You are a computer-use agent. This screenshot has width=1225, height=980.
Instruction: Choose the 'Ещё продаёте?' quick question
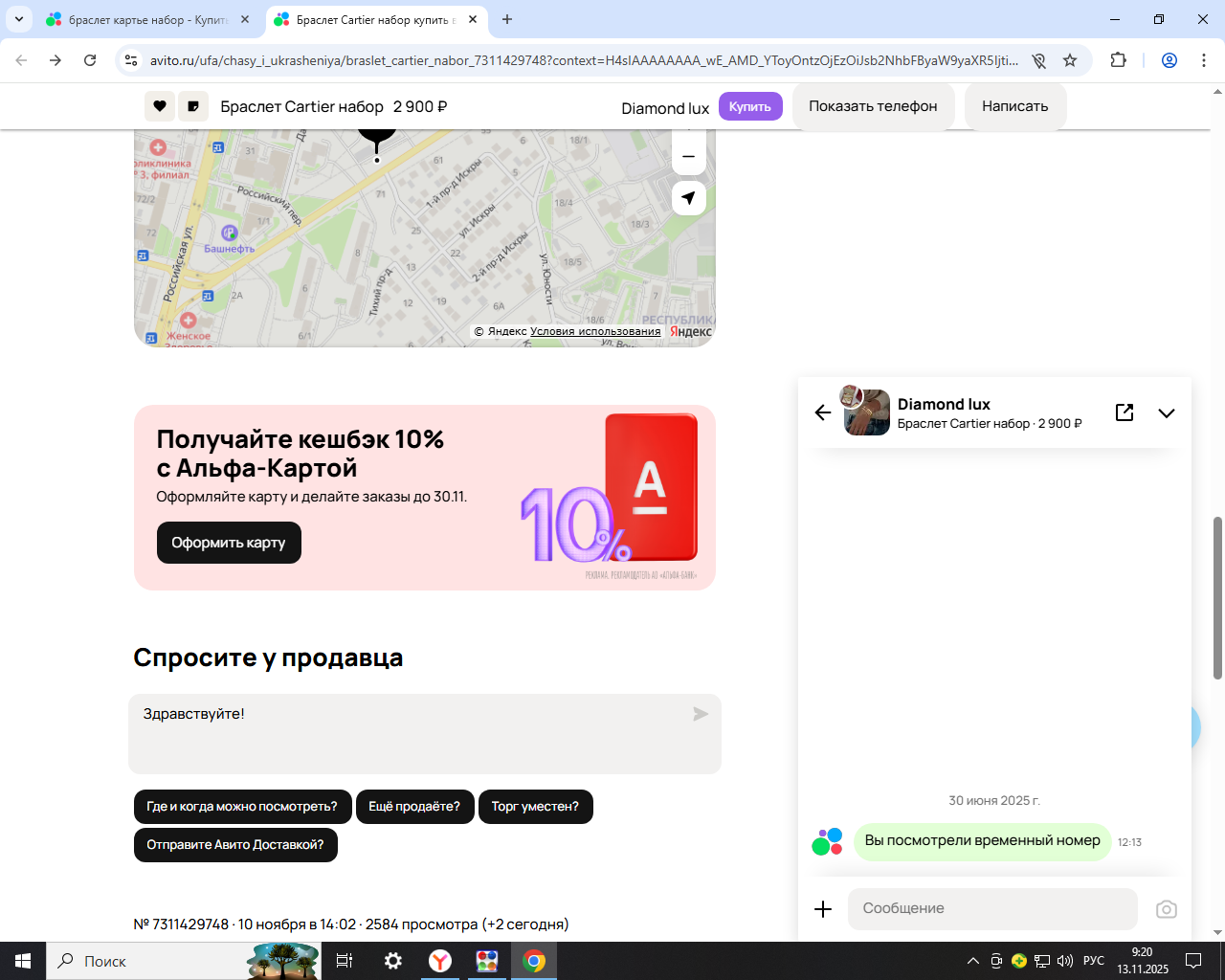pyautogui.click(x=414, y=807)
